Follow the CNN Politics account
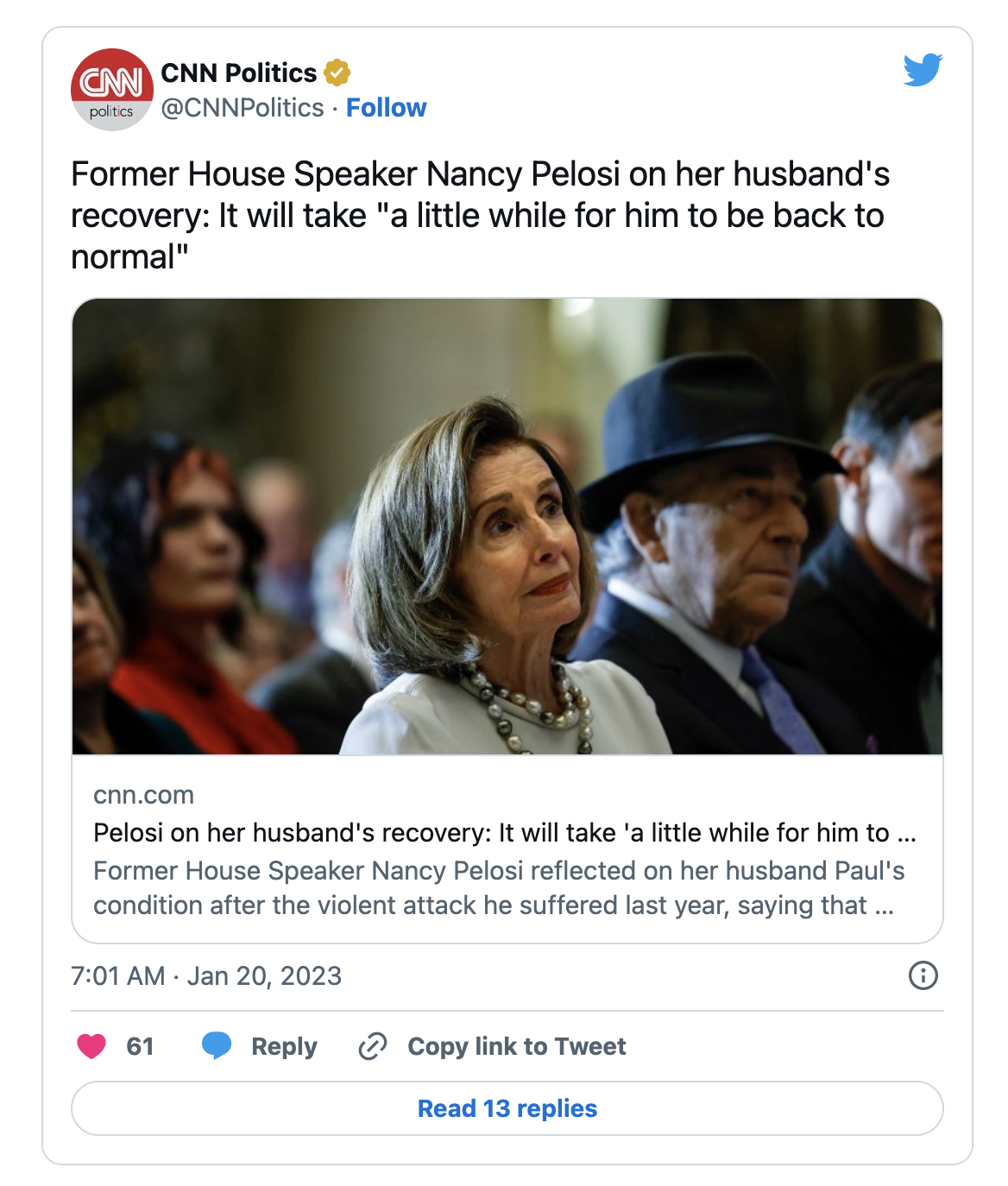Image resolution: width=1008 pixels, height=1186 pixels. pyautogui.click(x=386, y=108)
